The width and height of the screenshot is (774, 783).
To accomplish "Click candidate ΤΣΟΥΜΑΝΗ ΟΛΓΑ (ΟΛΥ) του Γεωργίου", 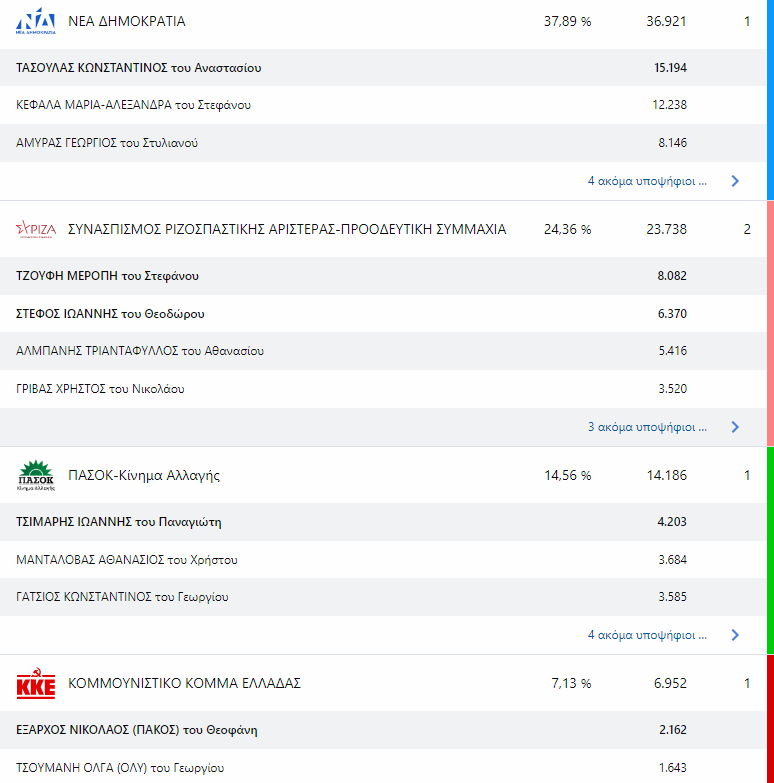I will point(120,768).
